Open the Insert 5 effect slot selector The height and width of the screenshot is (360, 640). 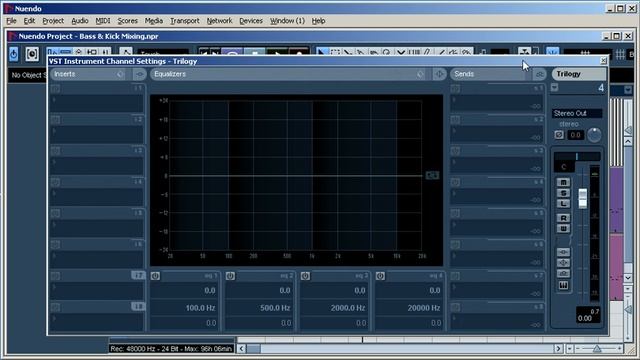(x=97, y=228)
